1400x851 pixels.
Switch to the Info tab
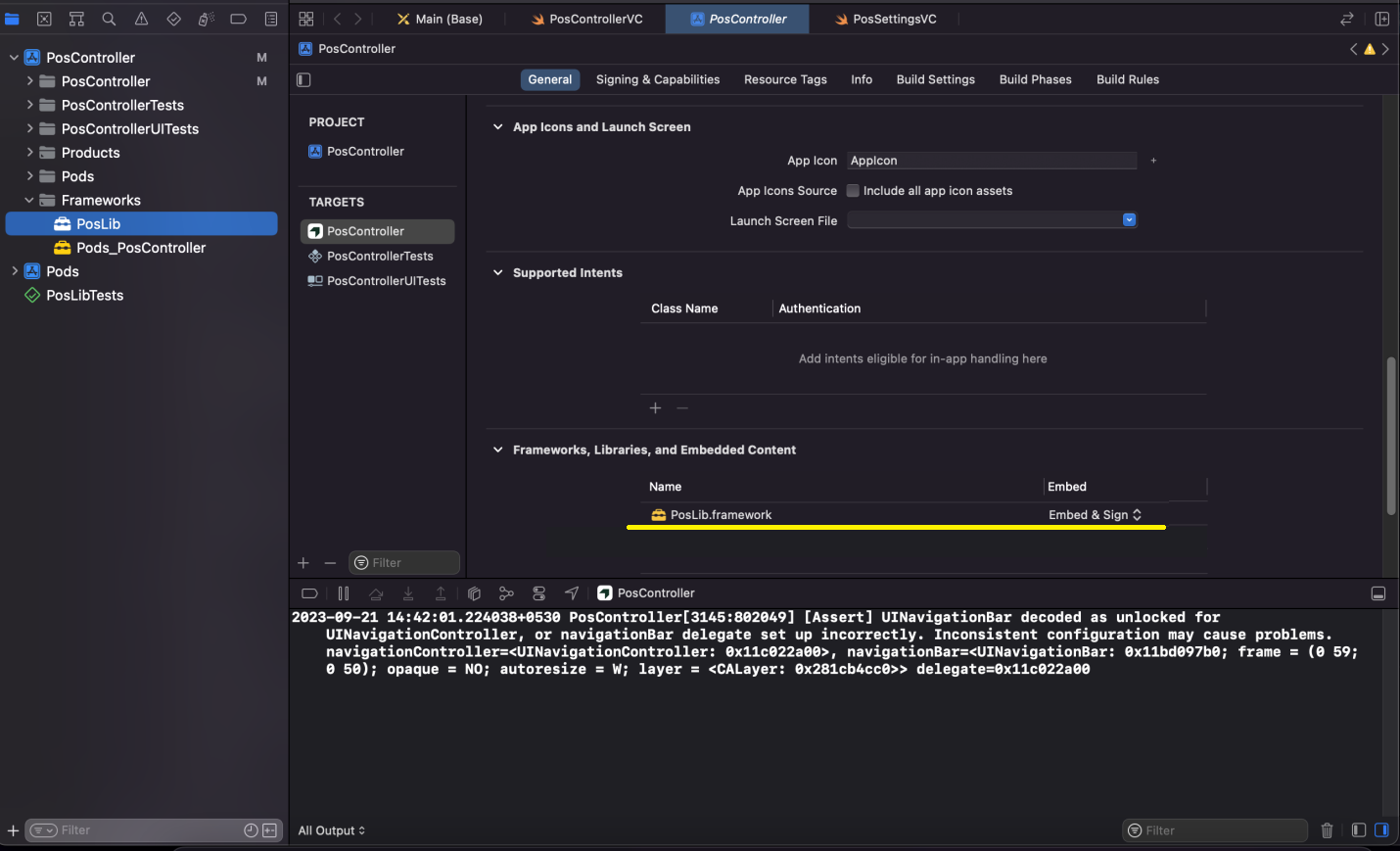click(862, 80)
